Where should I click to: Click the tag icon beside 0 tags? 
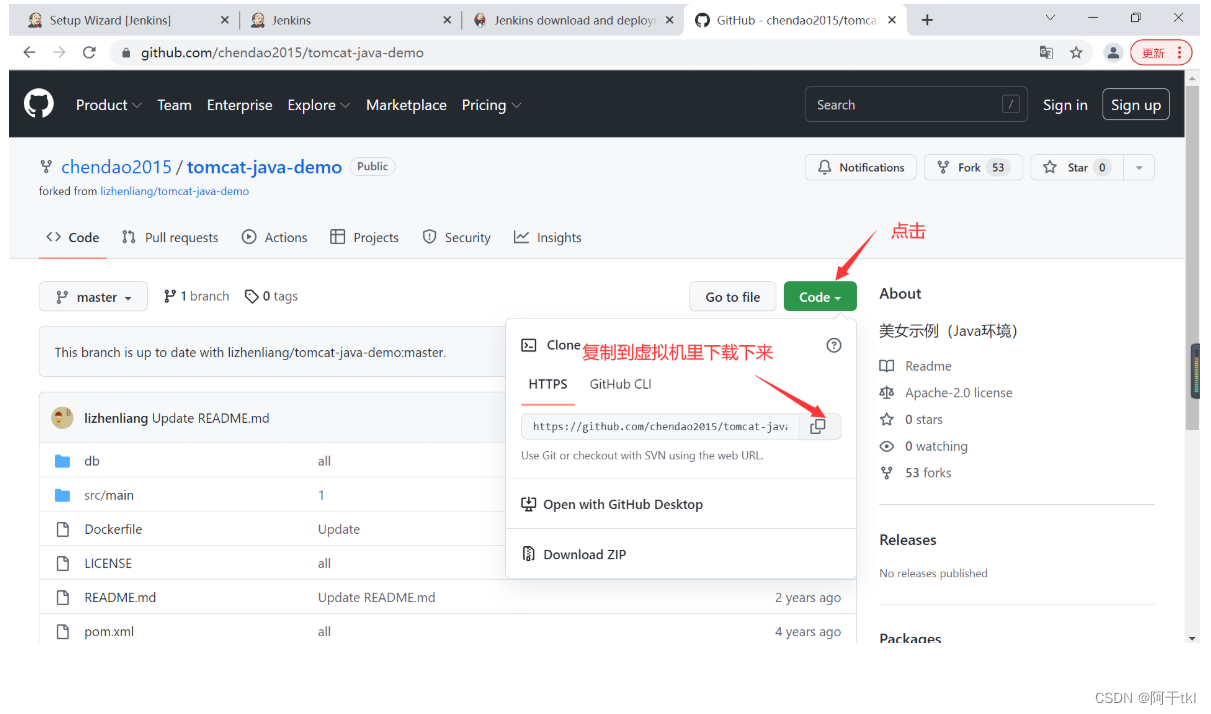[252, 296]
